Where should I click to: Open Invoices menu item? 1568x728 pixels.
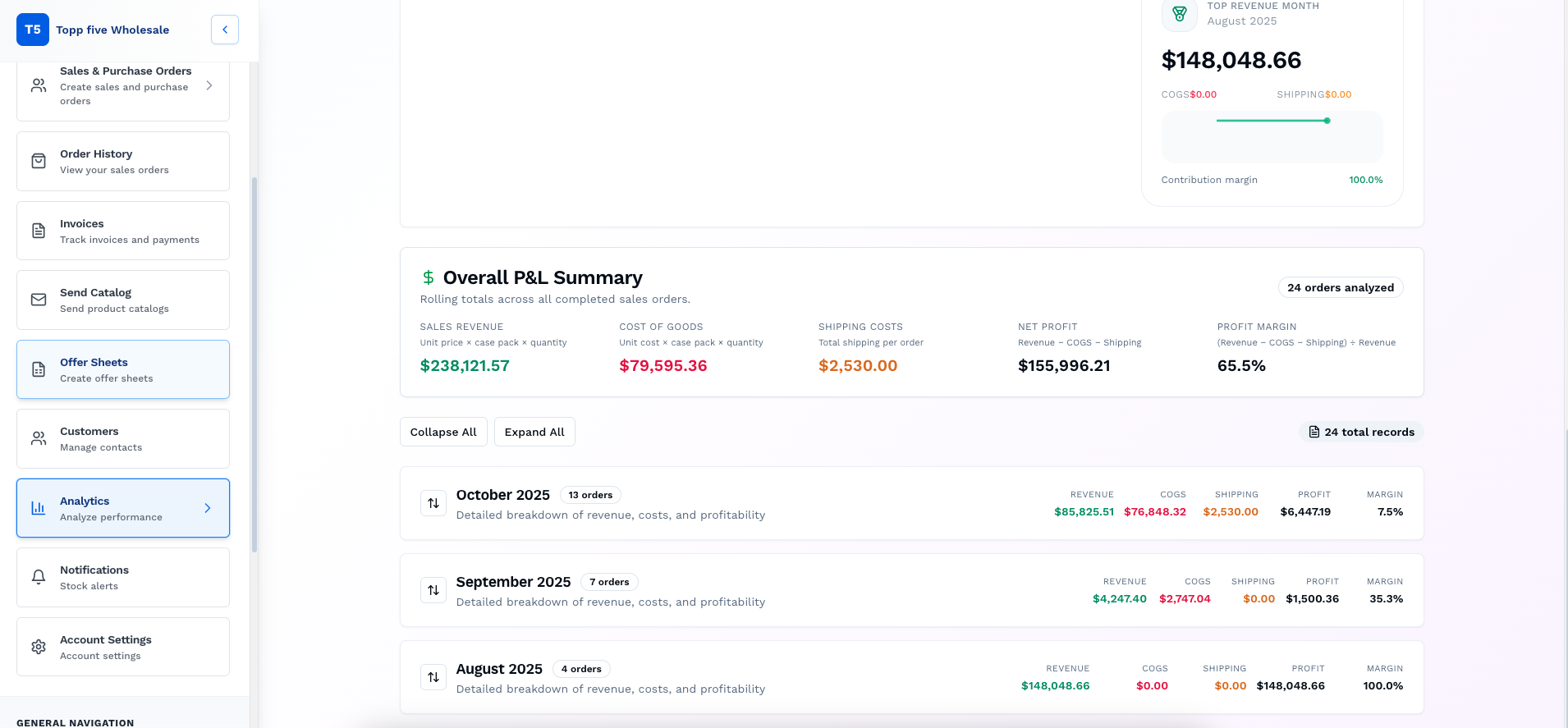click(123, 231)
